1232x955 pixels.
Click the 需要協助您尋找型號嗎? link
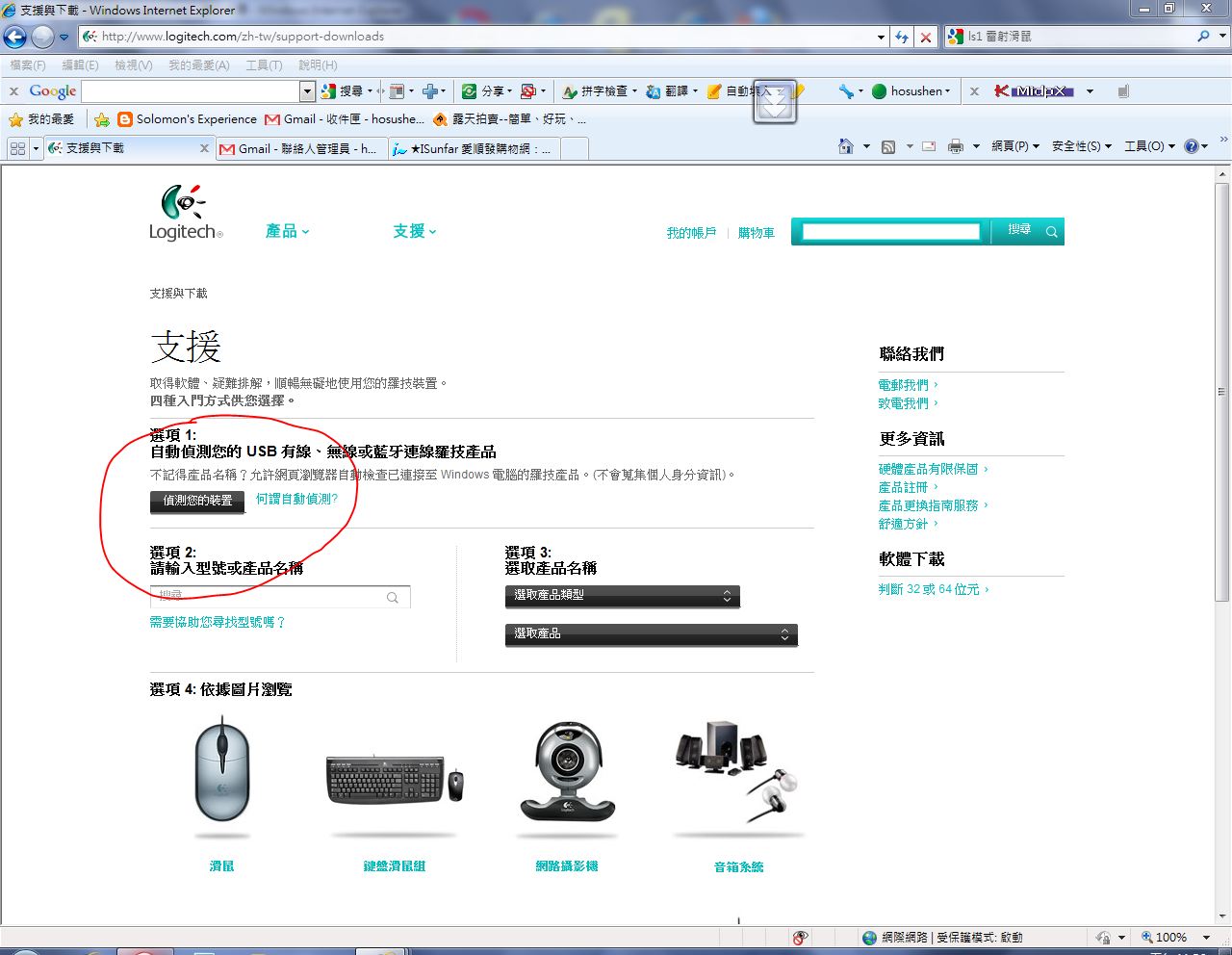pos(218,623)
